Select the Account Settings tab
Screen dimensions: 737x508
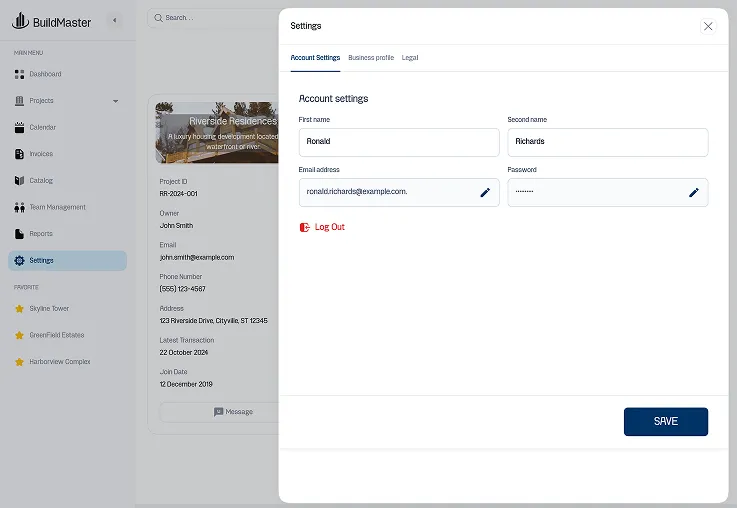315,58
